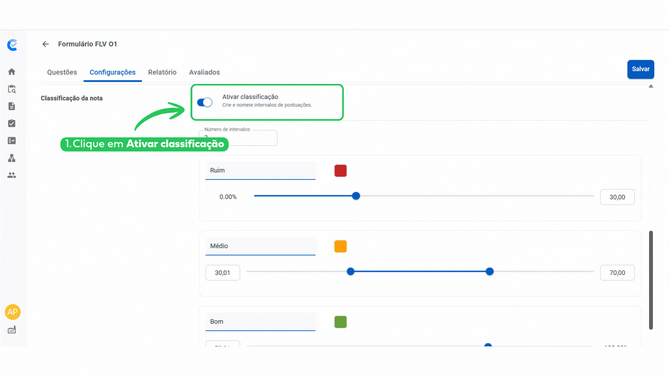Click the scroll up arrow below Salvar

651,87
